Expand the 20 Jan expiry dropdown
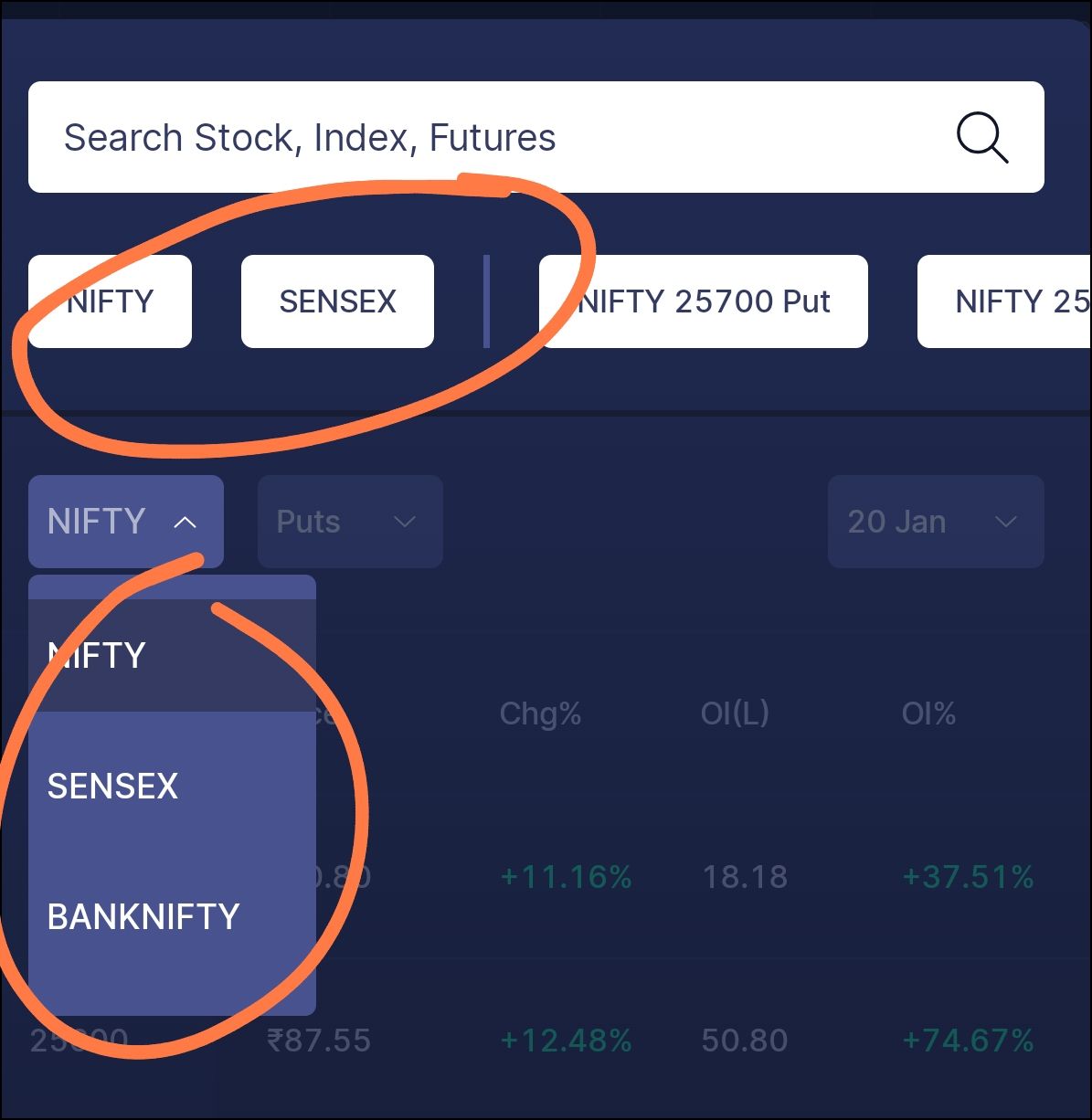The width and height of the screenshot is (1092, 1120). (936, 522)
